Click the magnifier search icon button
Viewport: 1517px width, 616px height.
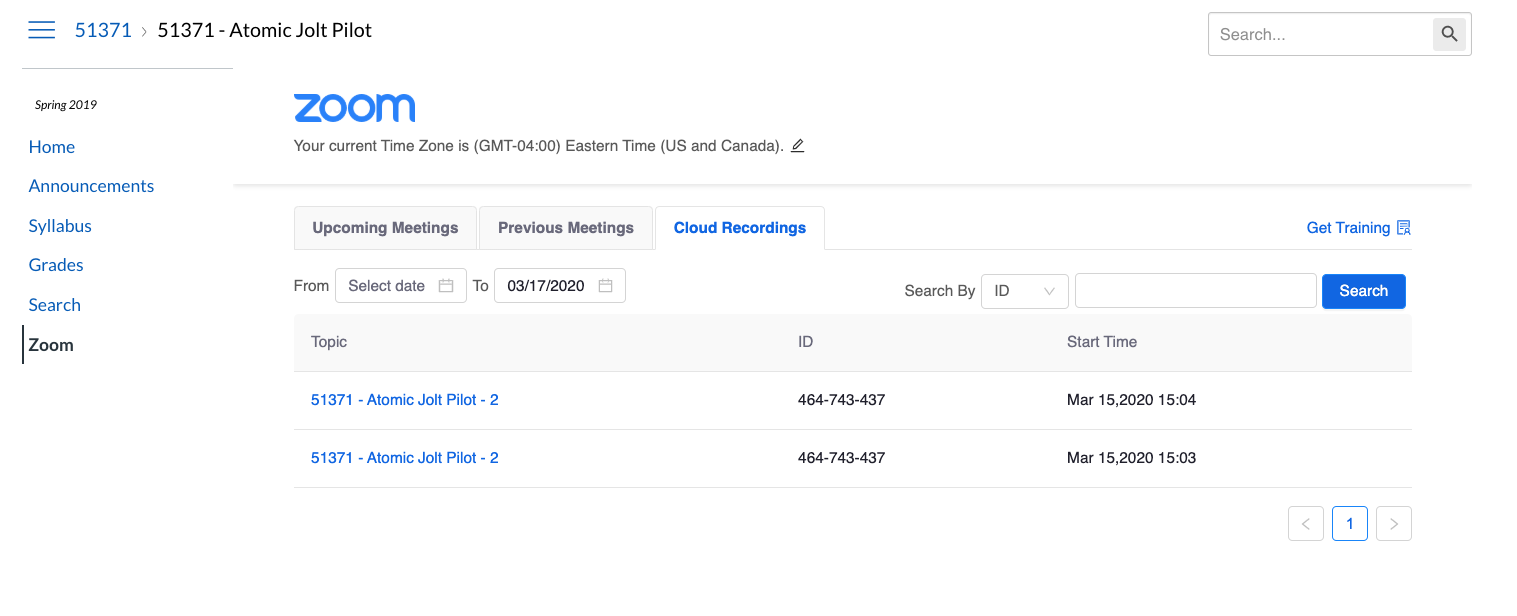click(1449, 34)
